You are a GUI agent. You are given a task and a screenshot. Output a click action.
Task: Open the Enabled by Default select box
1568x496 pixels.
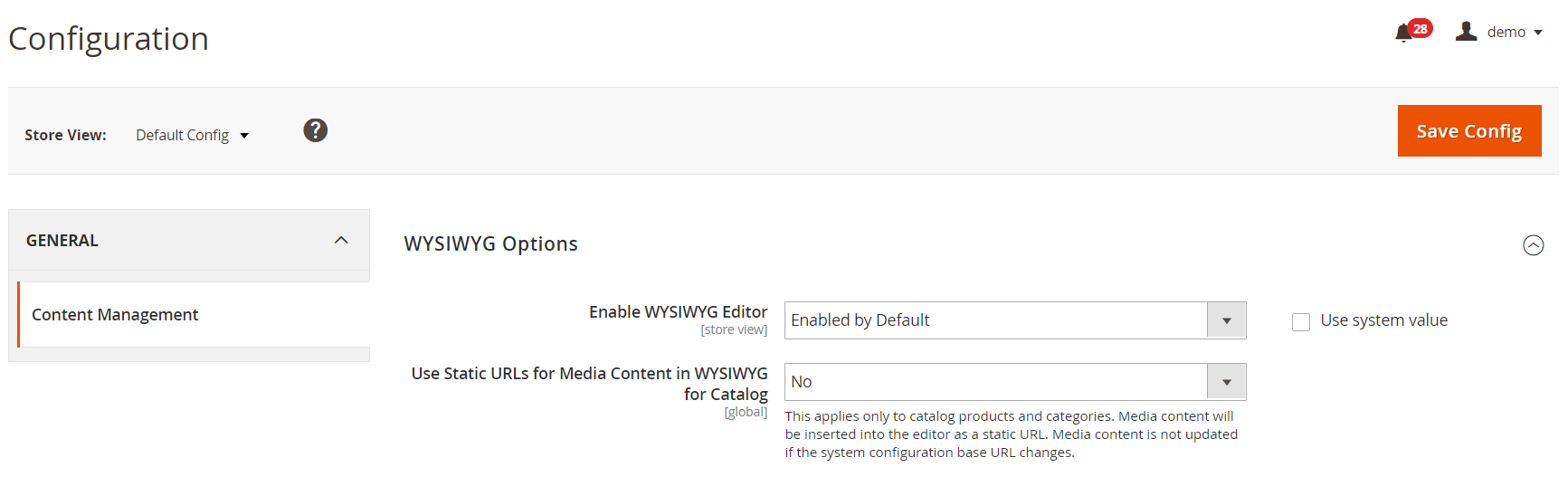995,320
